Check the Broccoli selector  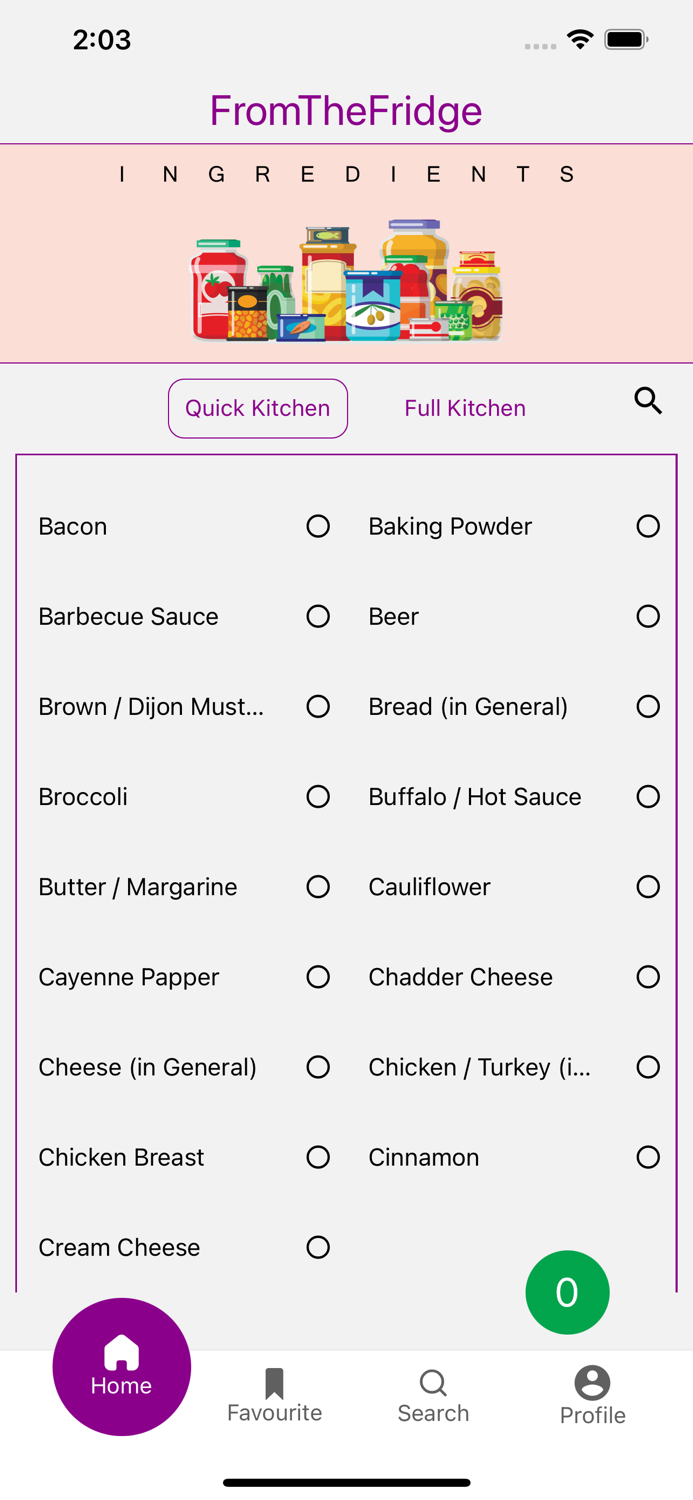(x=318, y=797)
